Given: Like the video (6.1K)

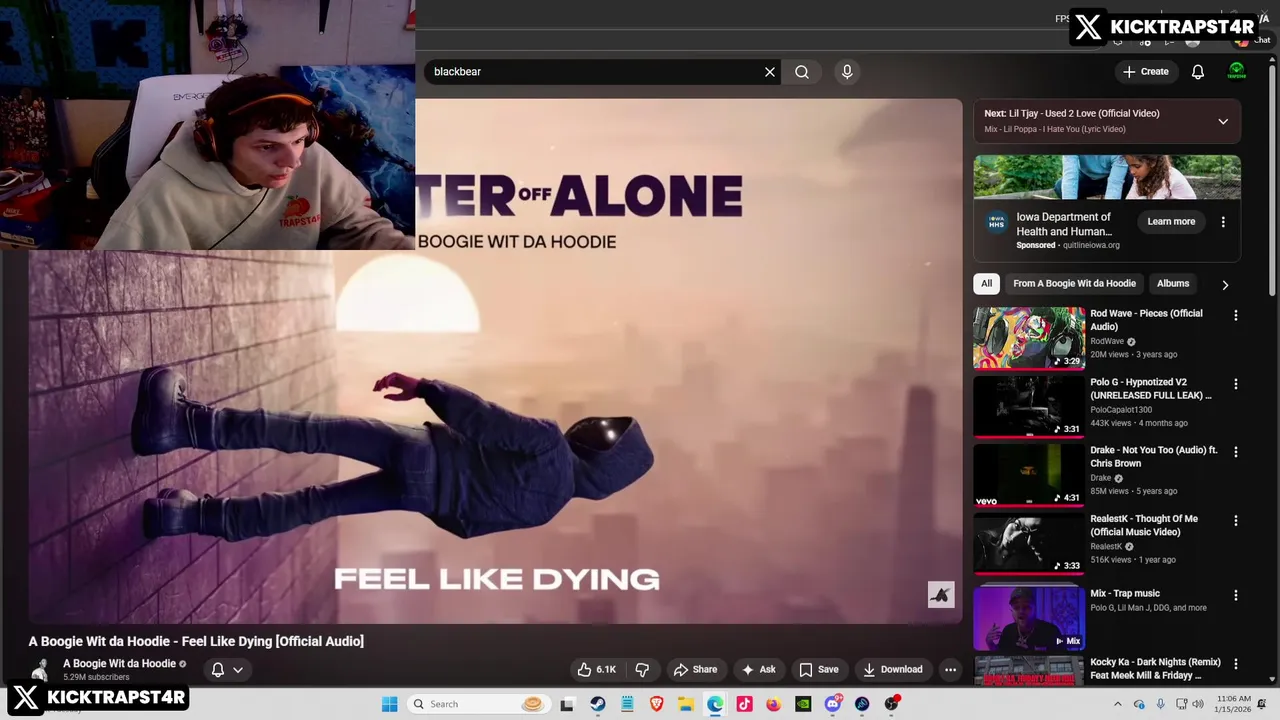Looking at the screenshot, I should (x=596, y=670).
